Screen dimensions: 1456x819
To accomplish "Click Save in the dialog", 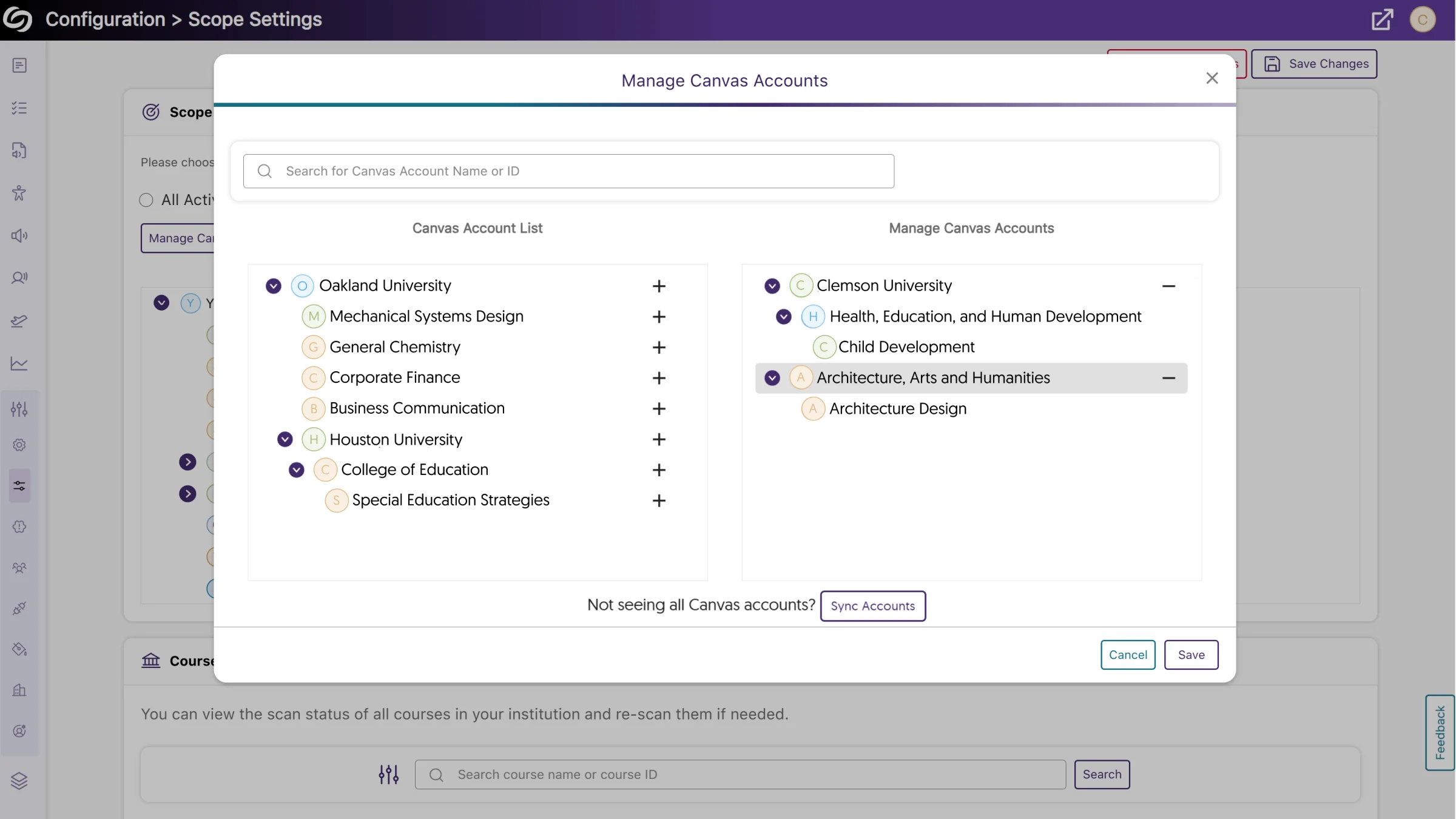I will pos(1191,655).
